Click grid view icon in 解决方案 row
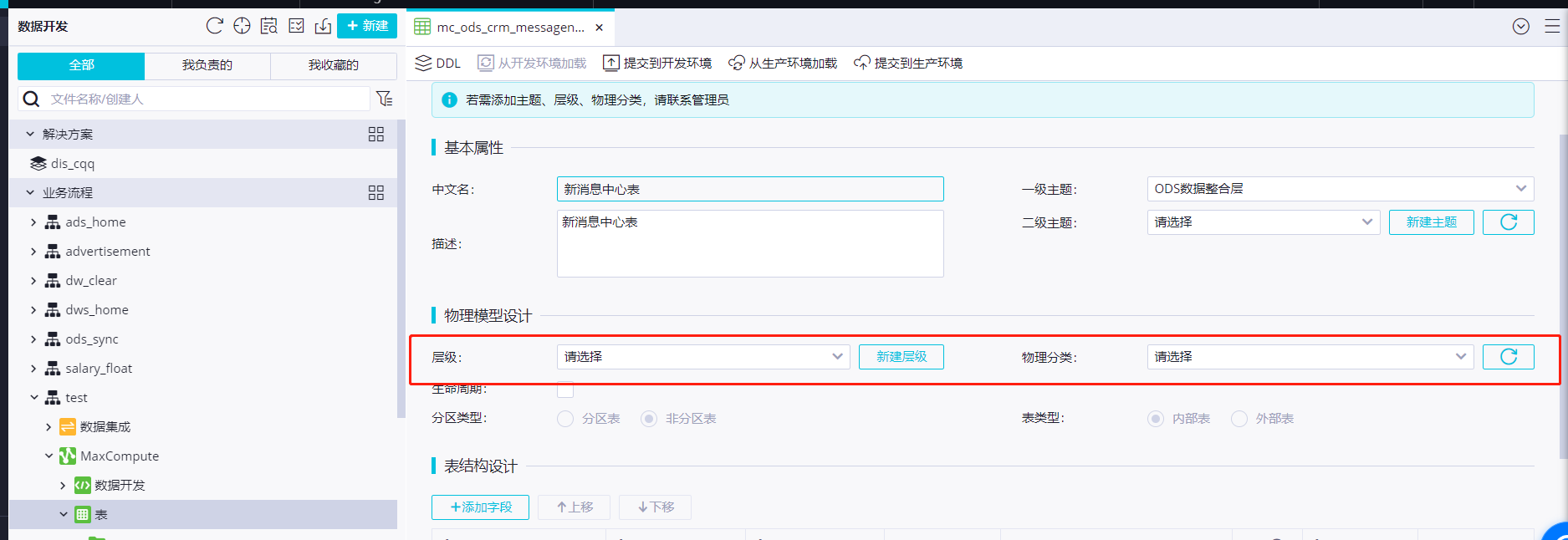This screenshot has width=1568, height=540. coord(376,135)
